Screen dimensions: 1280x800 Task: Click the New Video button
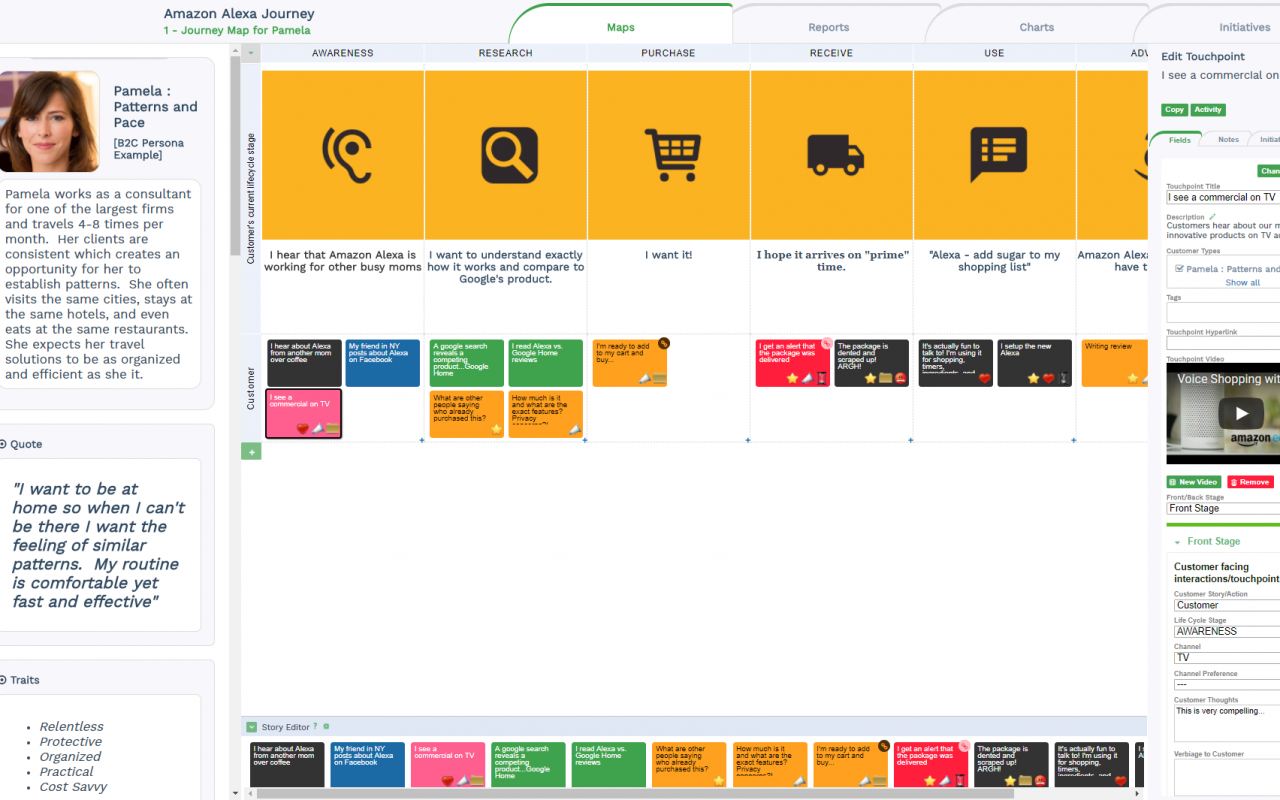click(x=1194, y=482)
